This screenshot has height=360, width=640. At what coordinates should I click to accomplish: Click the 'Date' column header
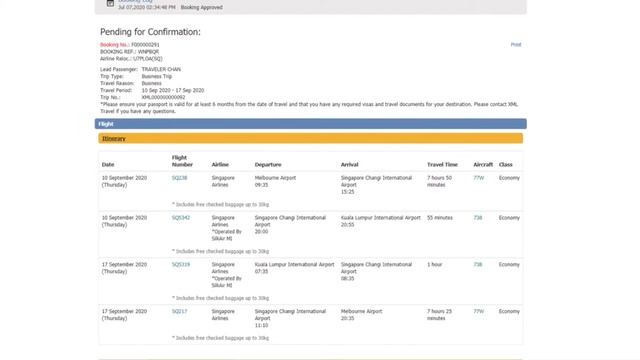[108, 165]
